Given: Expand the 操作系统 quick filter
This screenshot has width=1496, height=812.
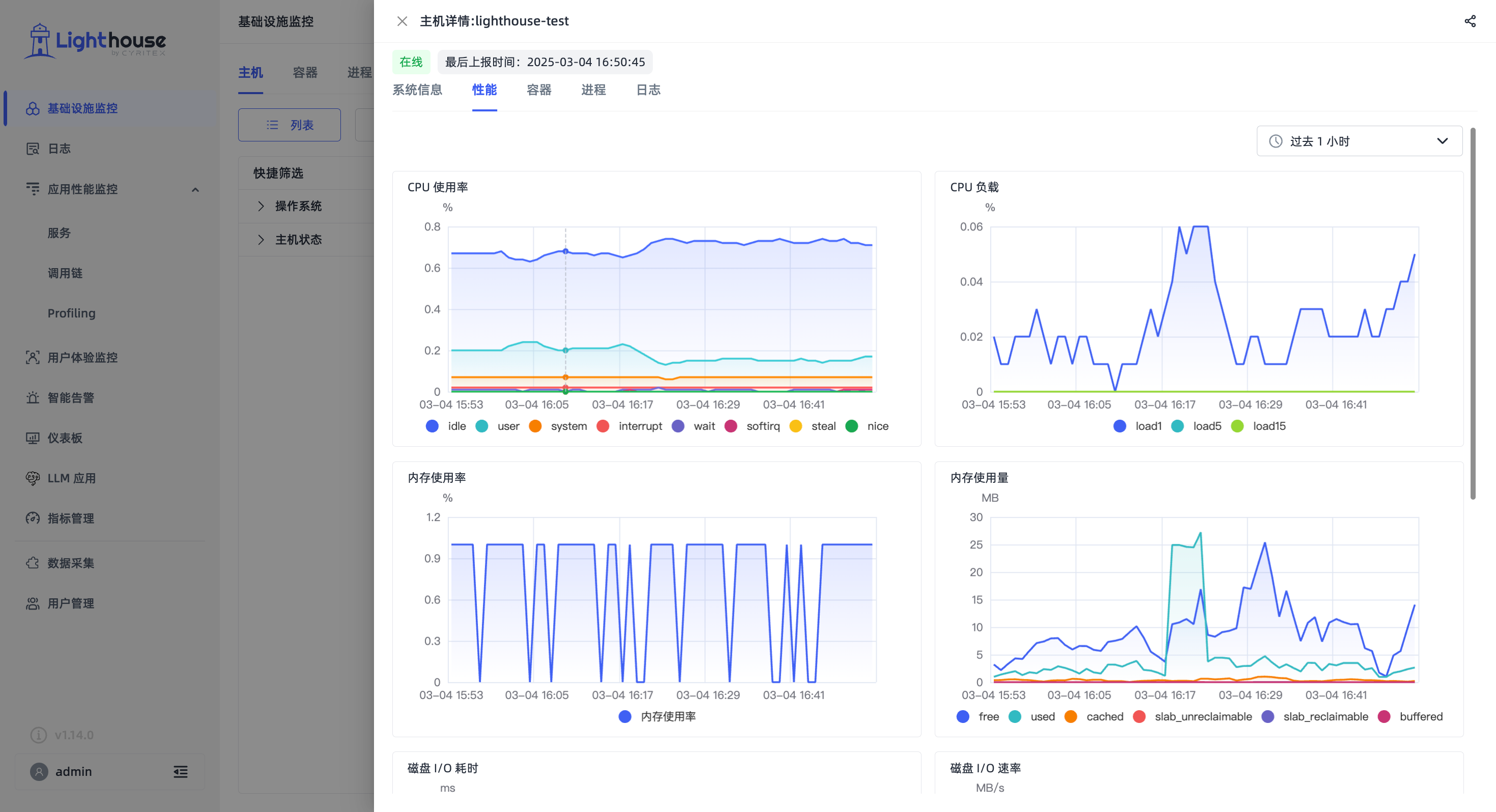Looking at the screenshot, I should pyautogui.click(x=261, y=206).
